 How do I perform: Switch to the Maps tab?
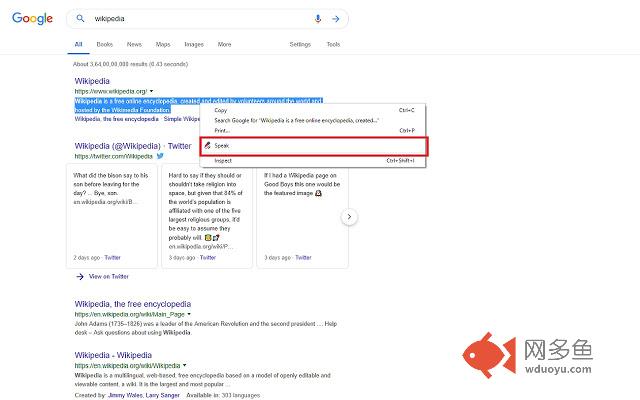coord(163,44)
